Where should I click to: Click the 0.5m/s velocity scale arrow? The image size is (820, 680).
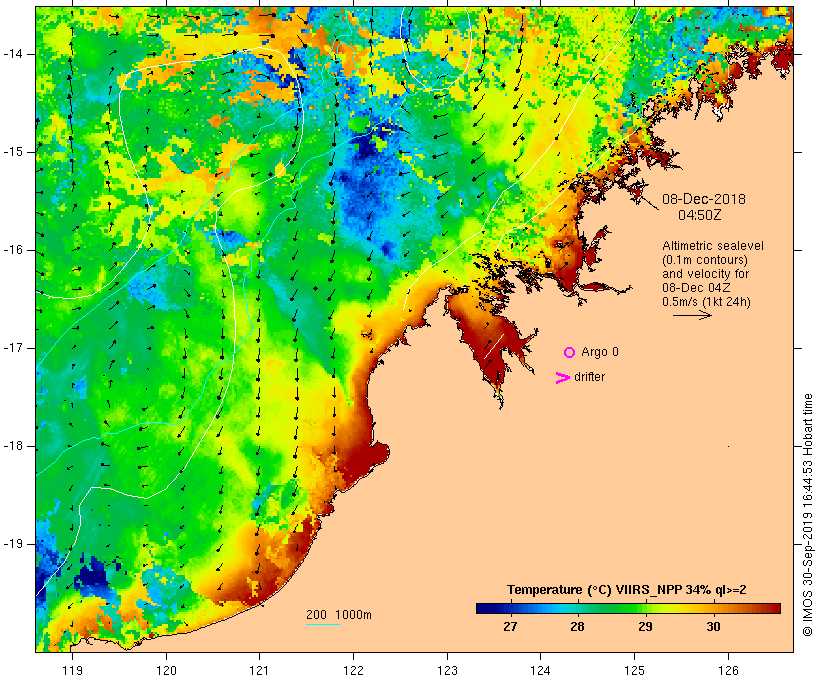coord(692,315)
